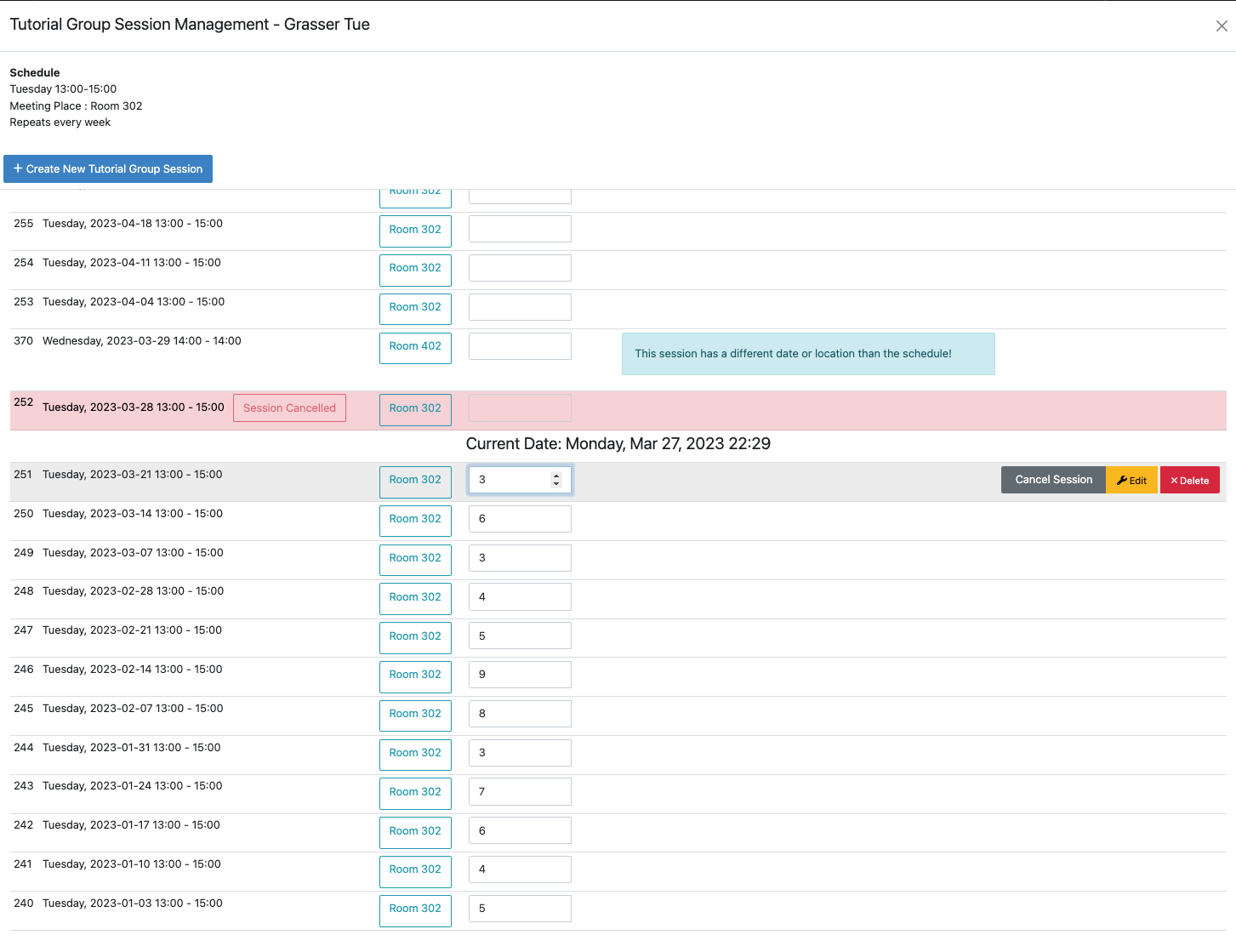The height and width of the screenshot is (952, 1236).
Task: Click Room 302 button for session 240
Action: 415,909
